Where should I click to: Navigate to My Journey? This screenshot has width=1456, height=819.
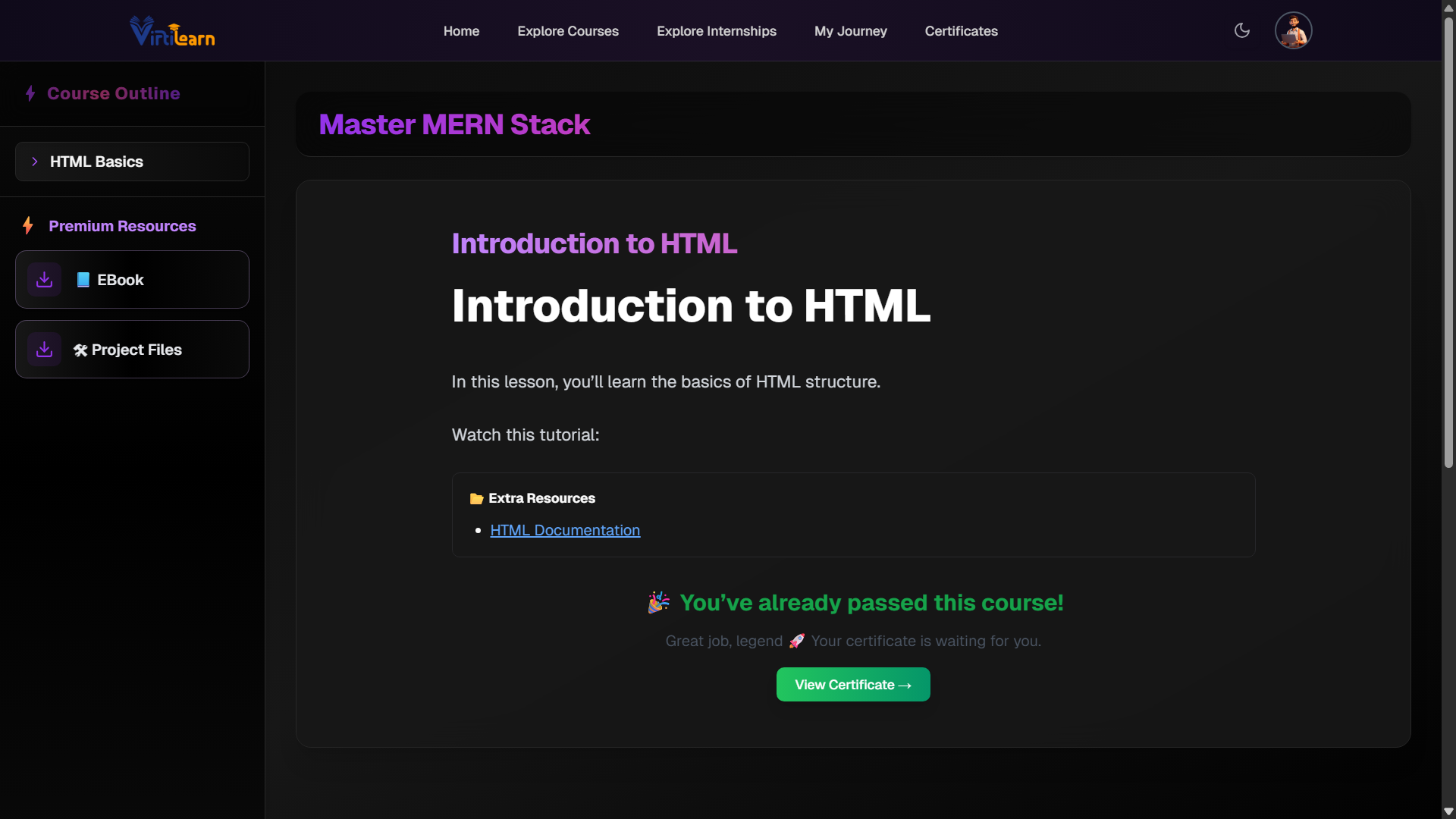[x=850, y=31]
